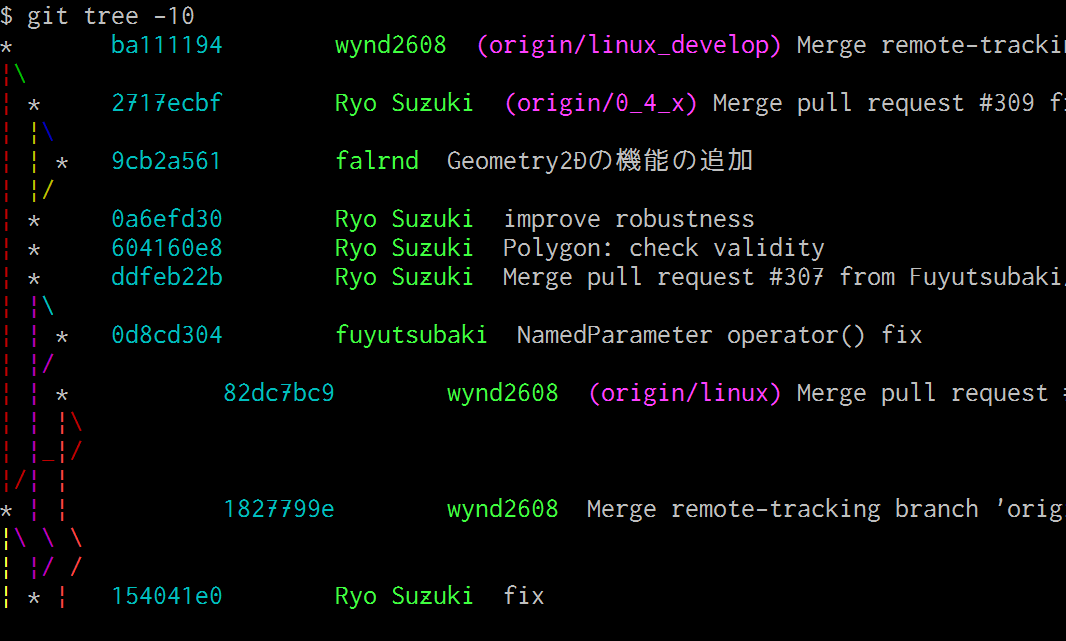The height and width of the screenshot is (641, 1066).
Task: Select the commit hash 0d8cd304
Action: coord(166,335)
